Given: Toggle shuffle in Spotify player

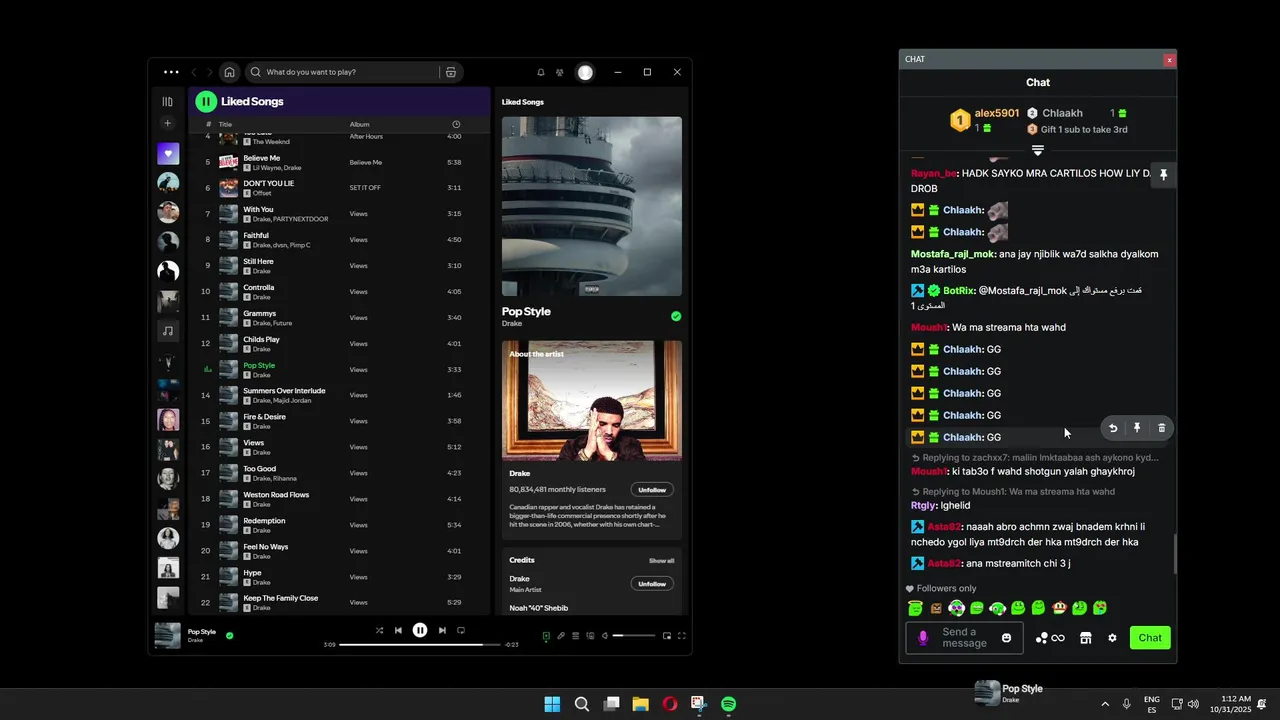Looking at the screenshot, I should click(379, 630).
